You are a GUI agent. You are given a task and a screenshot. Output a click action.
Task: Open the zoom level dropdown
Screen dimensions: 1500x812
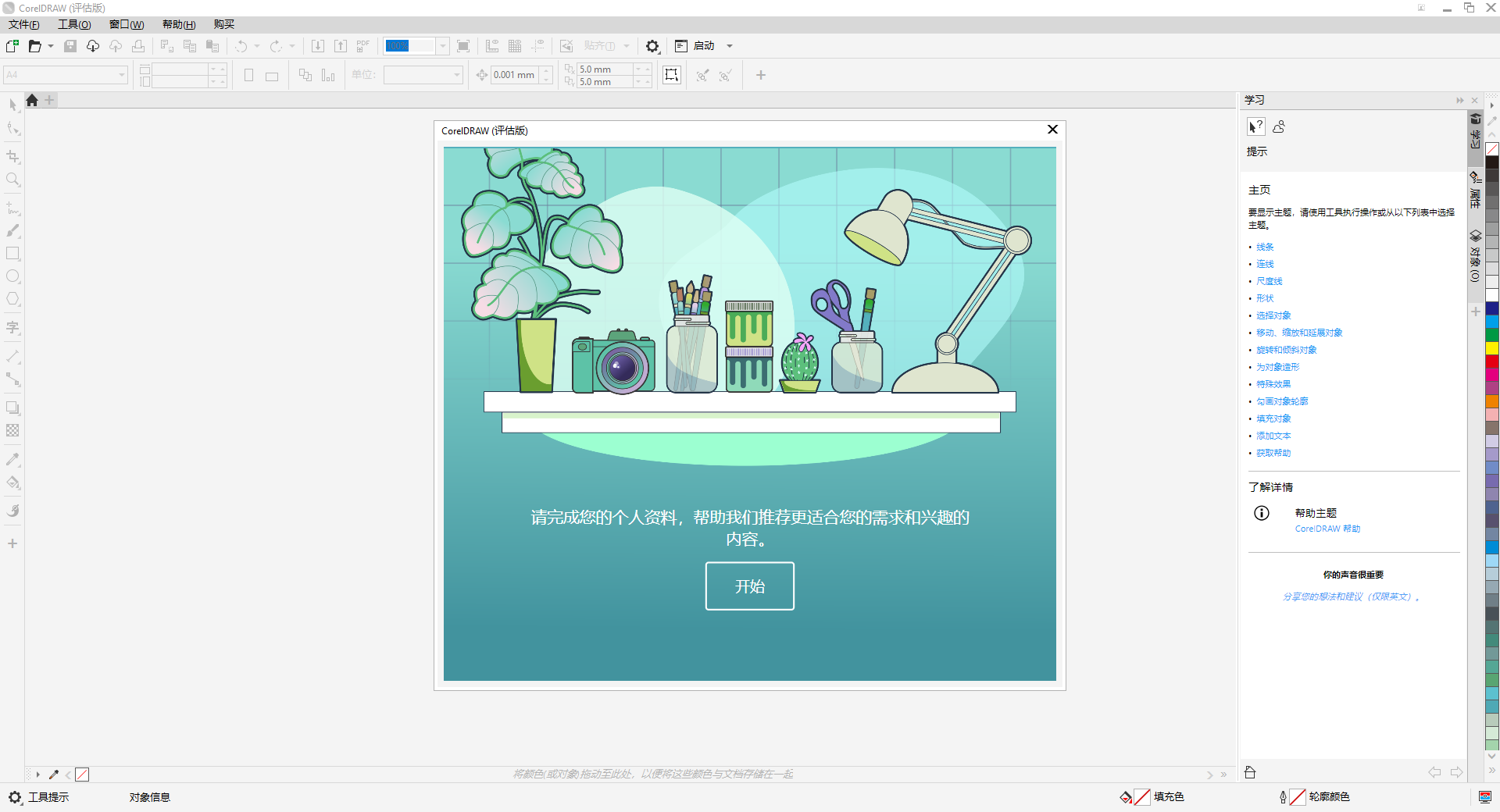pos(442,46)
